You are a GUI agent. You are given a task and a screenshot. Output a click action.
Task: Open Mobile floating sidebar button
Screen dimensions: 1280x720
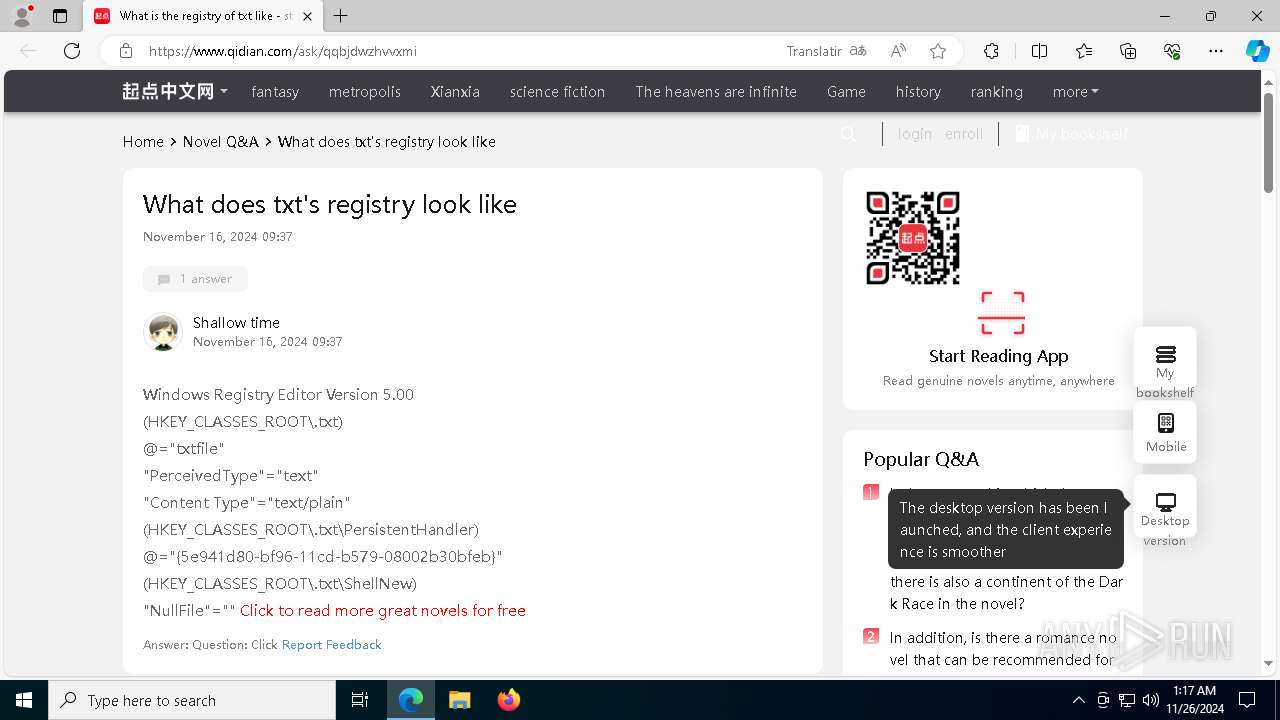(x=1165, y=432)
